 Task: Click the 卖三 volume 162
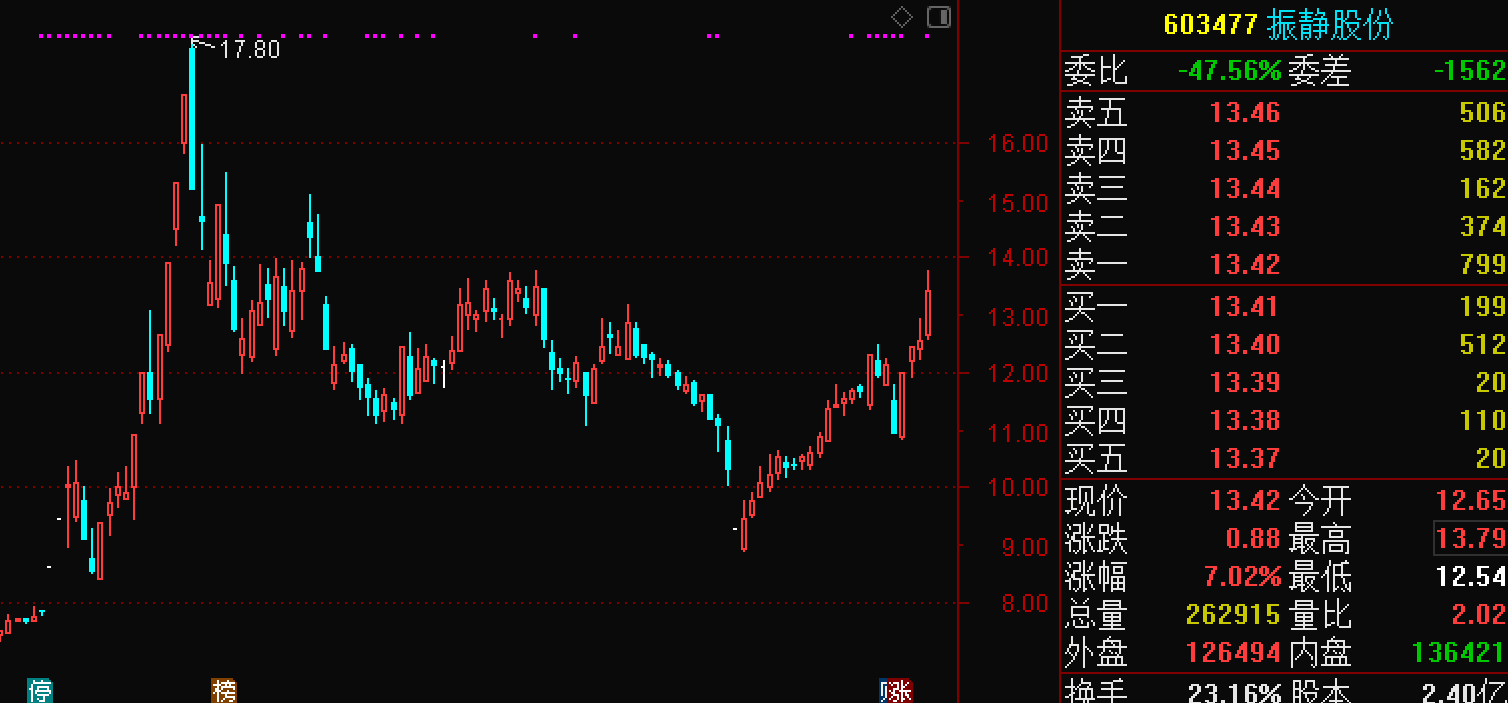click(x=1482, y=188)
